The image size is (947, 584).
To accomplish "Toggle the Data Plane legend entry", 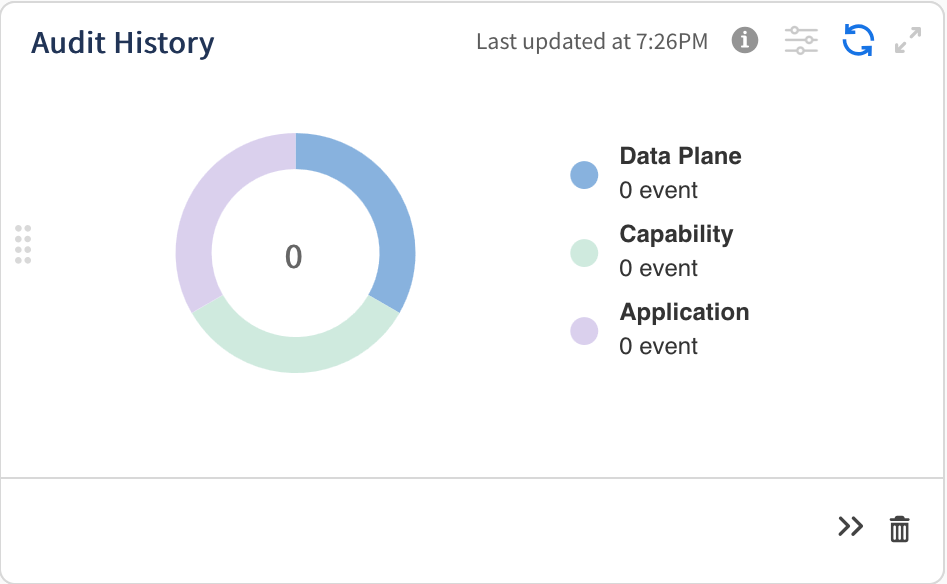I will (x=680, y=156).
